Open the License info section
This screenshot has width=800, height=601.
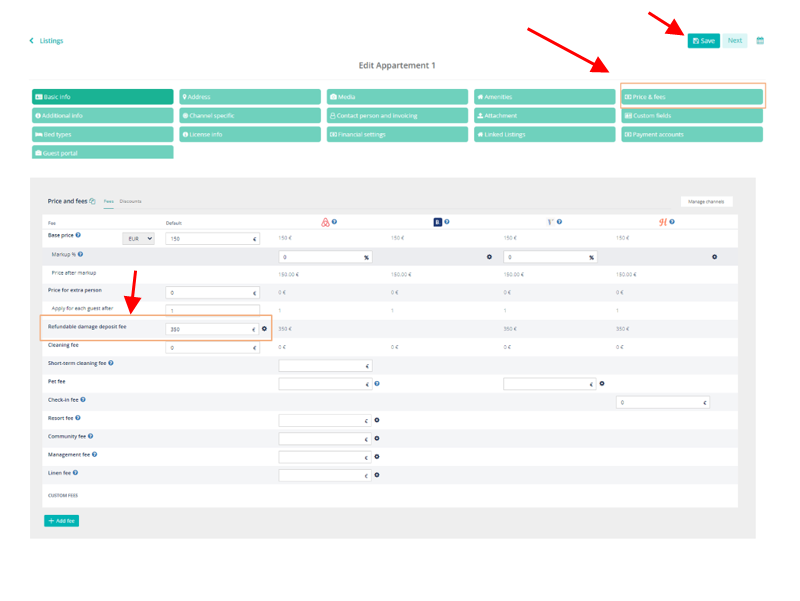click(250, 135)
